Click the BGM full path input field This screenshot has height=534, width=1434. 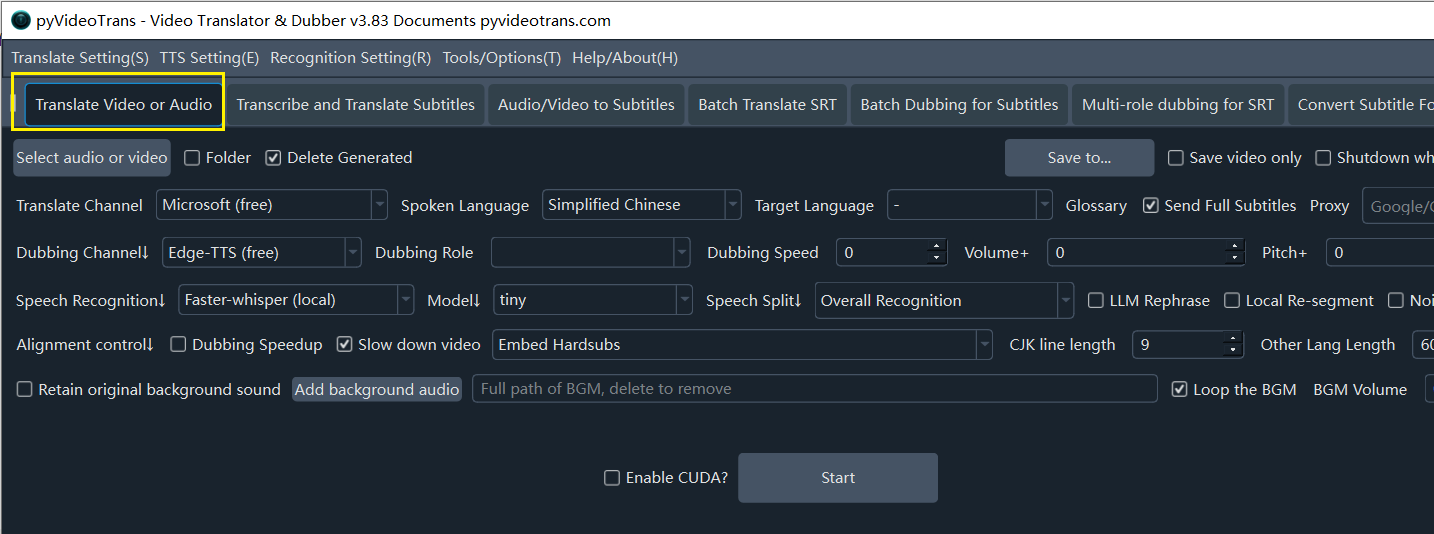(x=814, y=389)
